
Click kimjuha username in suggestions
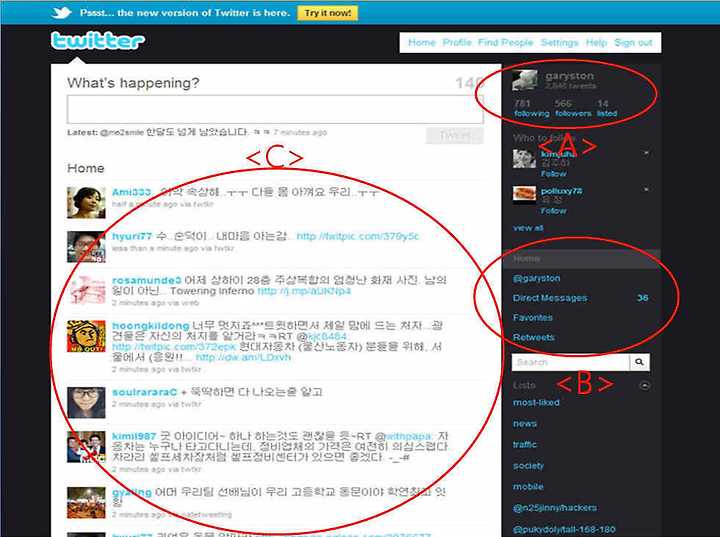pyautogui.click(x=559, y=154)
